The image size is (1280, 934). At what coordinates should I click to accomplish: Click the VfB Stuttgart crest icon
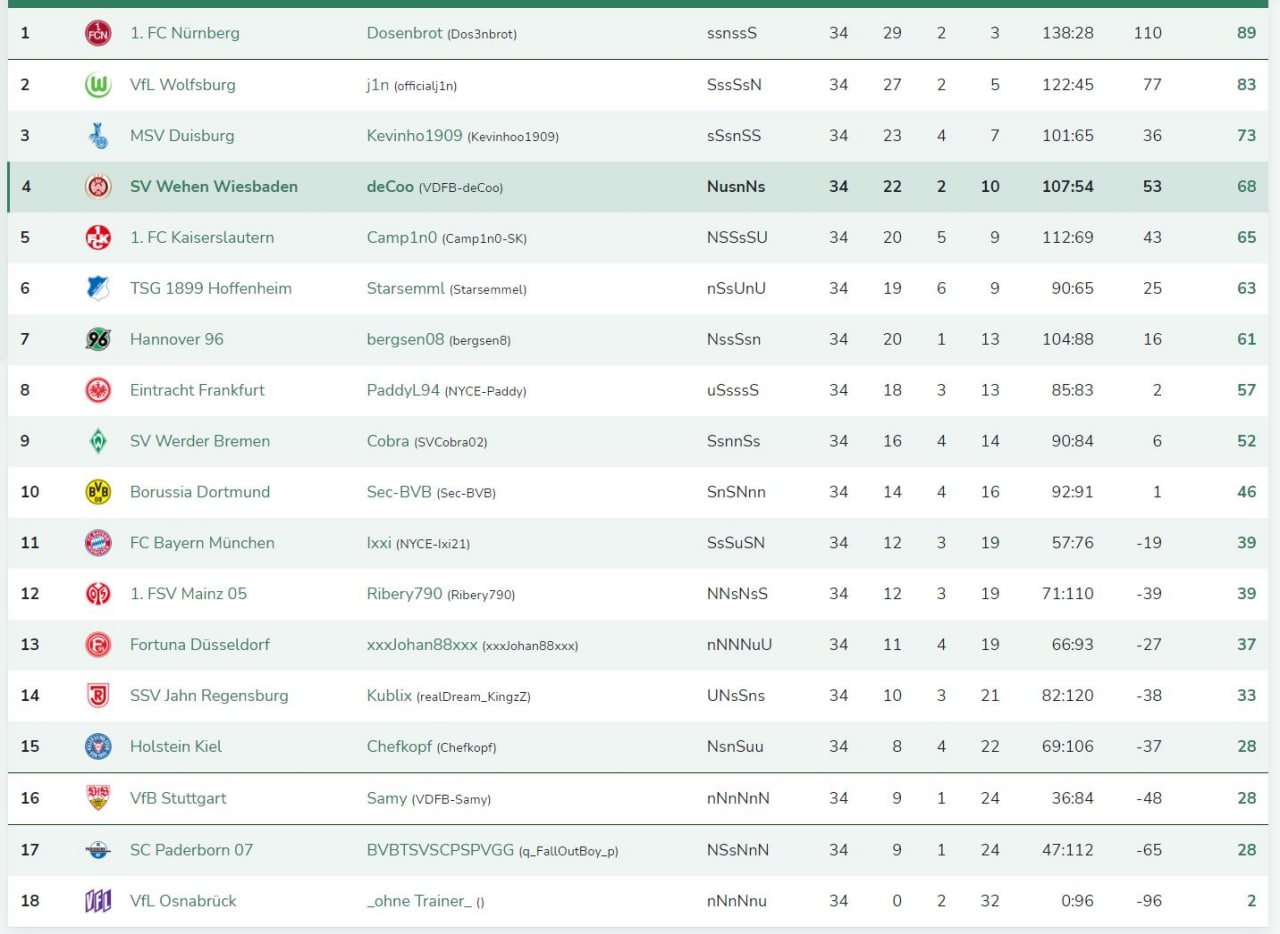point(98,798)
